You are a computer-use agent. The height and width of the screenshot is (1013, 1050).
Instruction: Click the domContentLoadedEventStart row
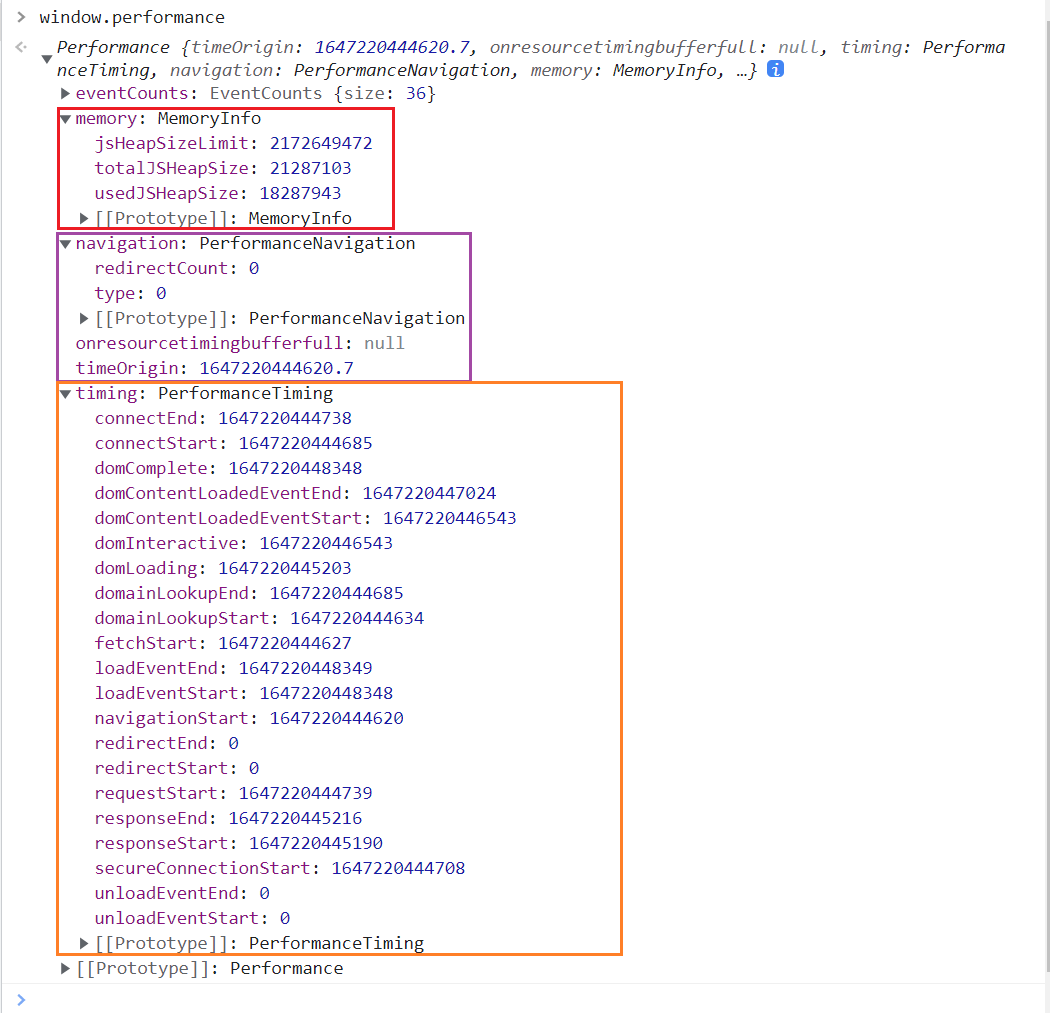point(305,518)
